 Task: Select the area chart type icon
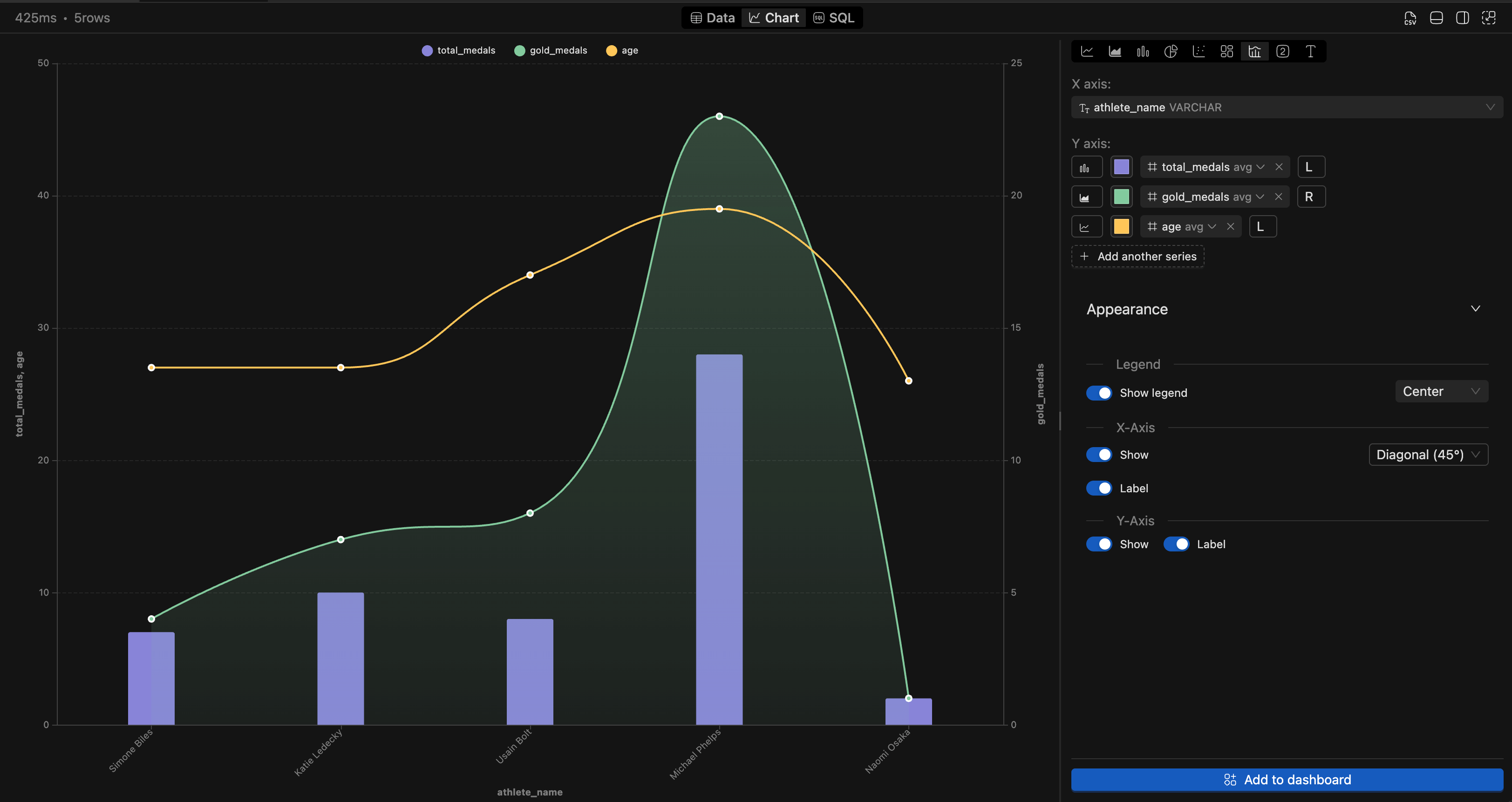click(x=1115, y=52)
